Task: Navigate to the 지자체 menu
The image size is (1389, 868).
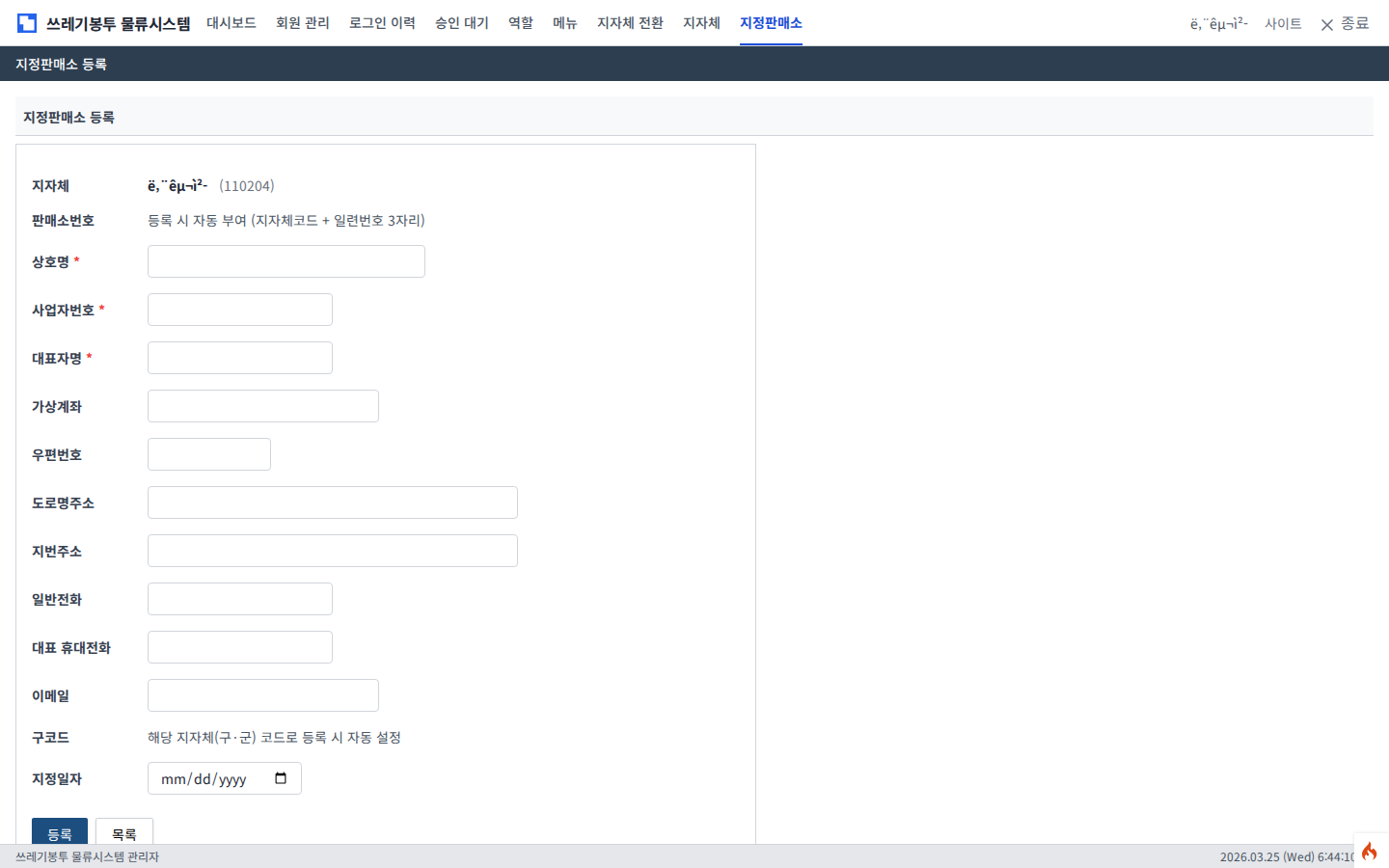Action: coord(701,23)
